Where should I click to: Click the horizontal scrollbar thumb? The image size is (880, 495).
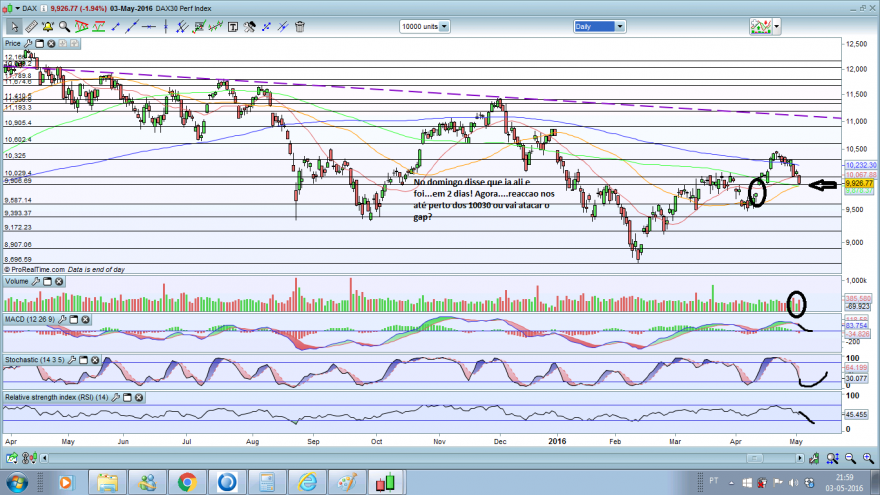[x=754, y=459]
